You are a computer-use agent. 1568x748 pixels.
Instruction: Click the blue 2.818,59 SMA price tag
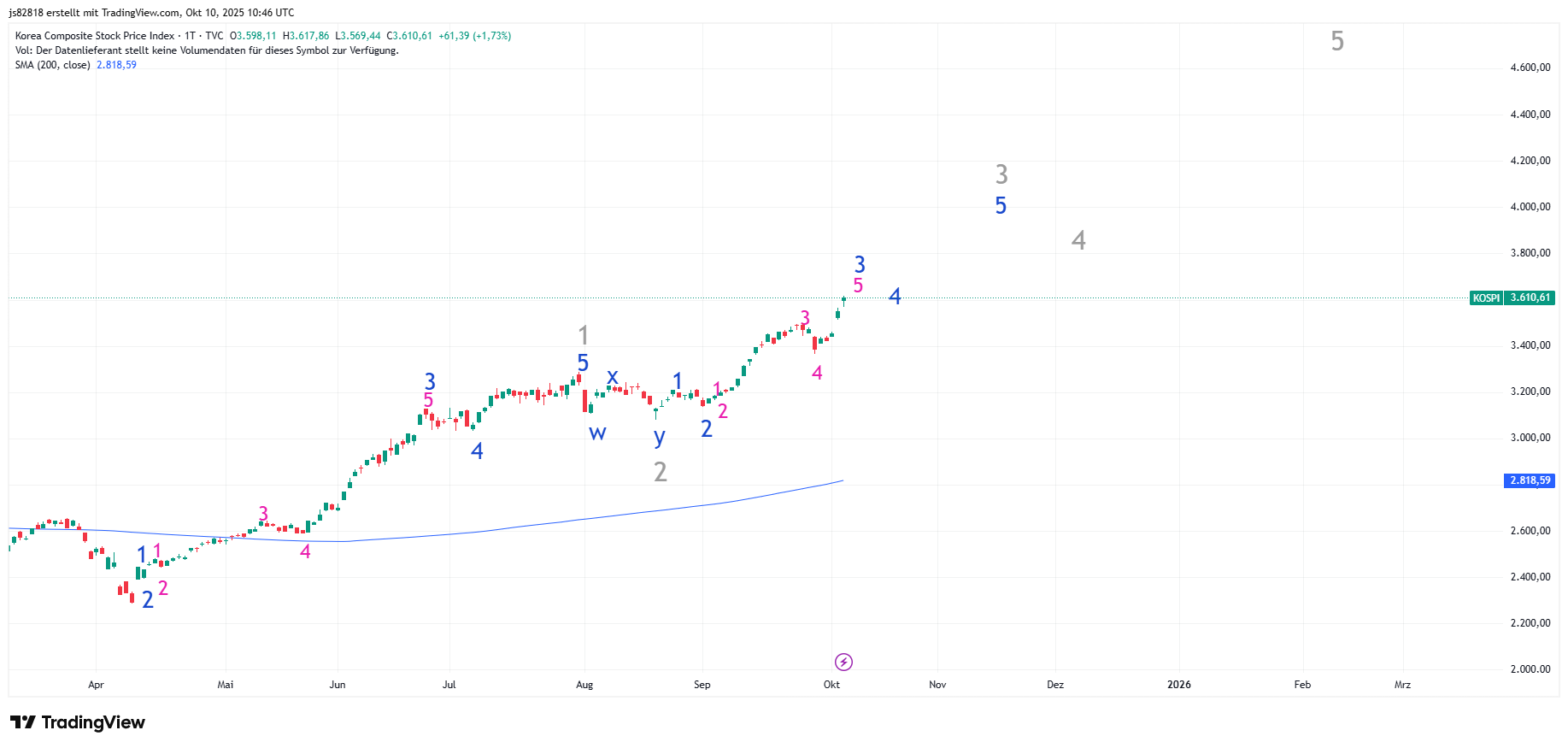click(x=1529, y=480)
